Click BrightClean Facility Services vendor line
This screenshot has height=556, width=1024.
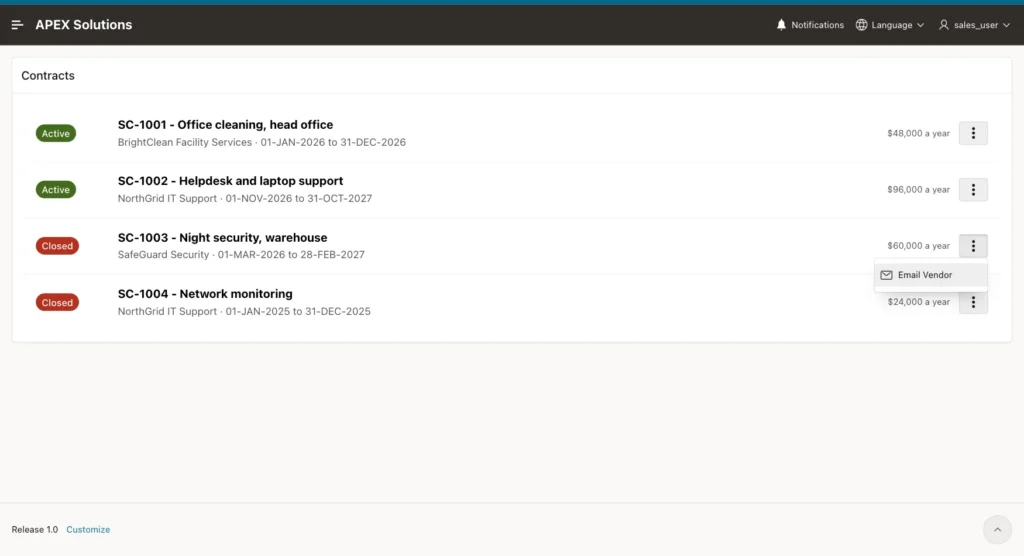261,142
